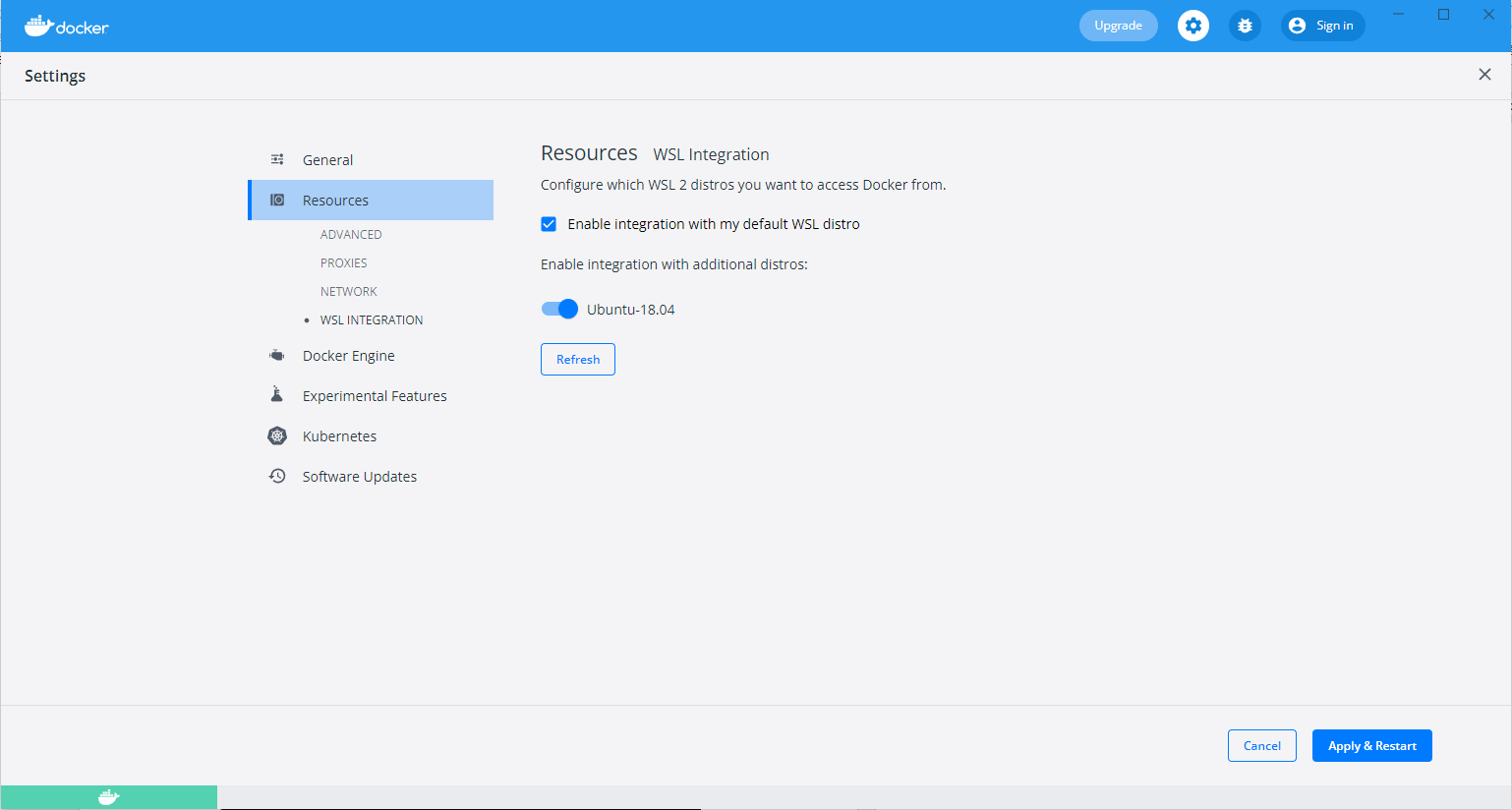This screenshot has width=1512, height=810.
Task: Click the Sign in button
Action: coord(1323,26)
